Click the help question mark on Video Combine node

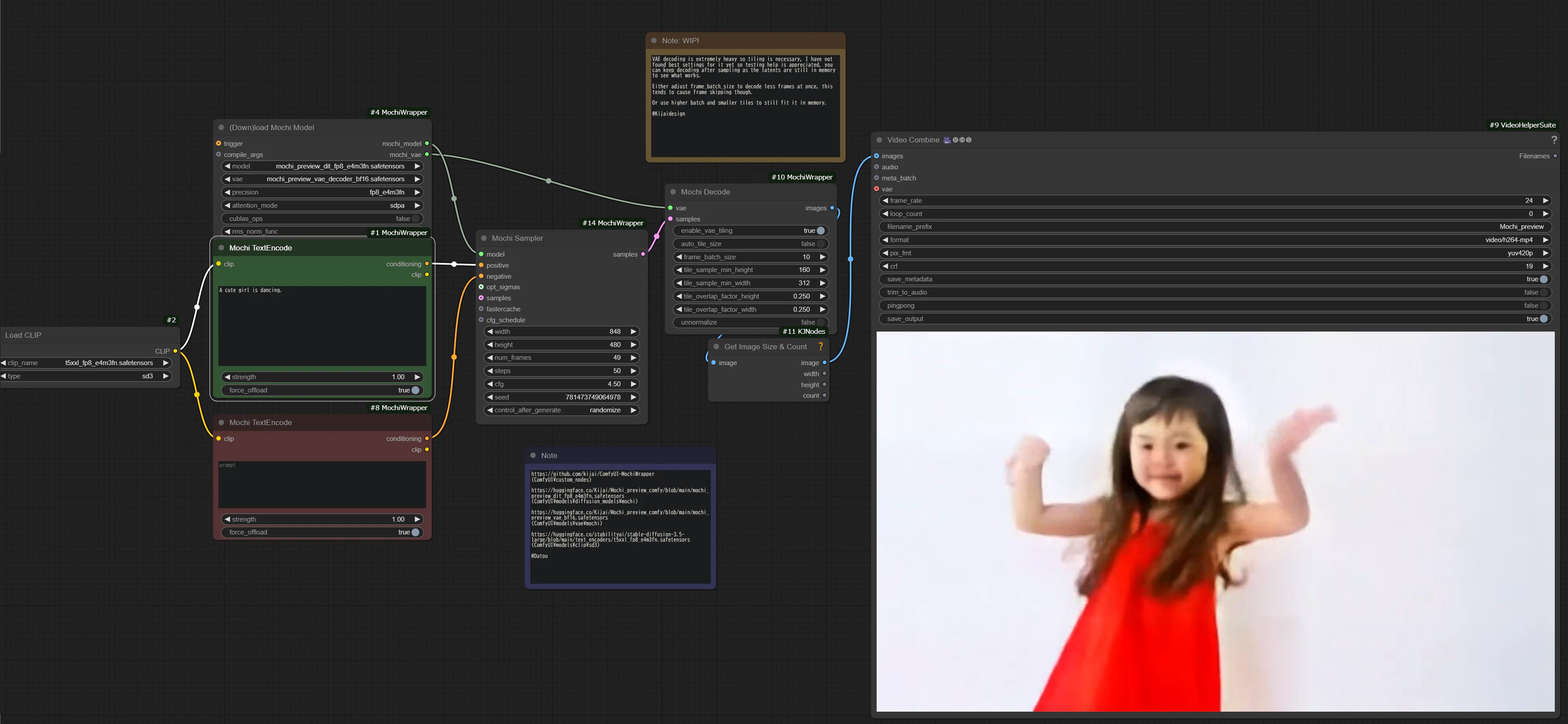1555,139
